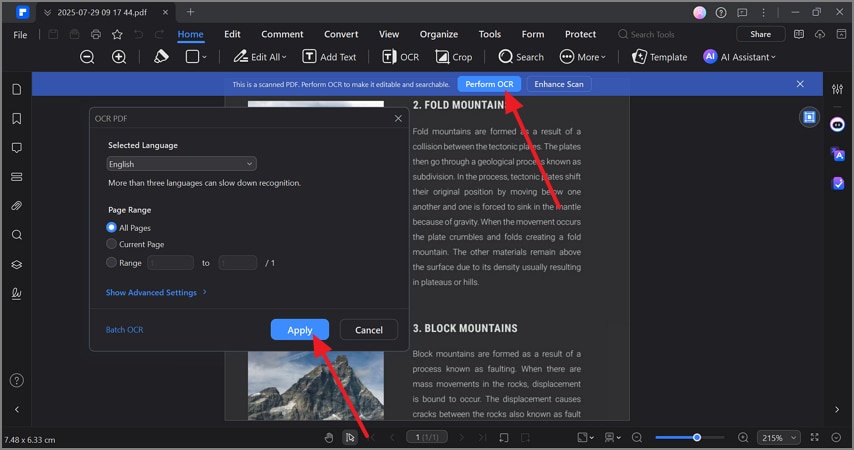Screen dimensions: 854x450
Task: Click the OCR tool in toolbar
Action: [400, 57]
